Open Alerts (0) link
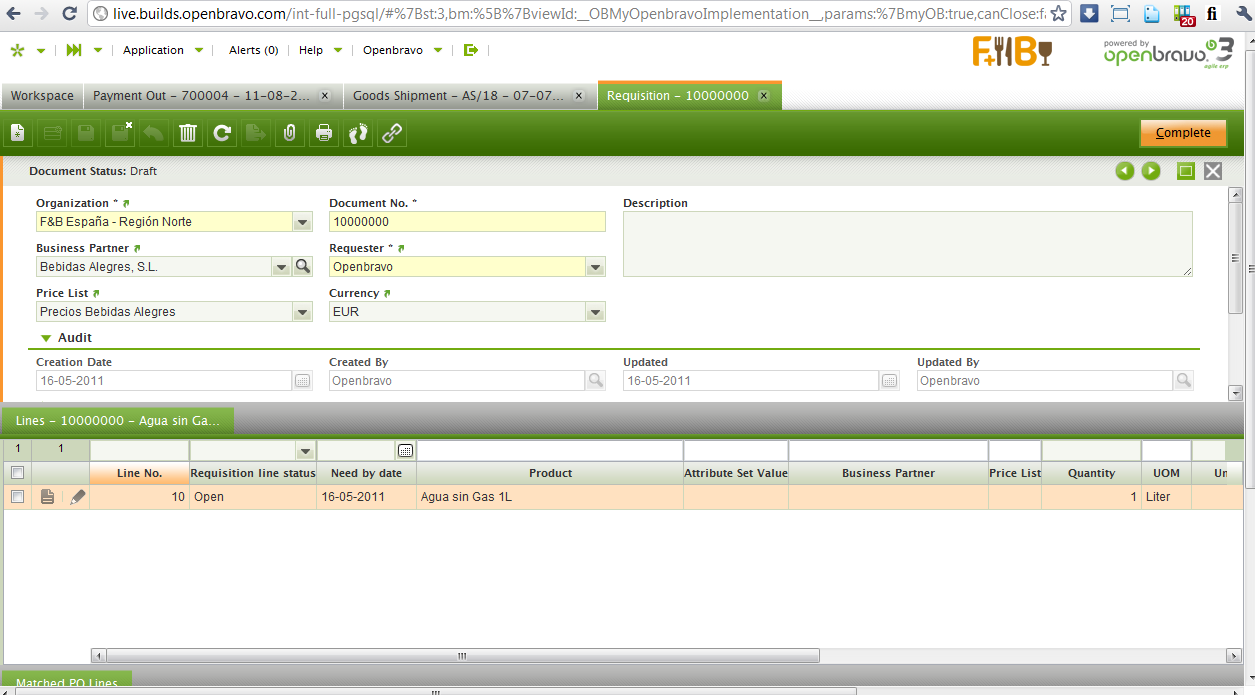Image resolution: width=1255 pixels, height=695 pixels. 254,50
